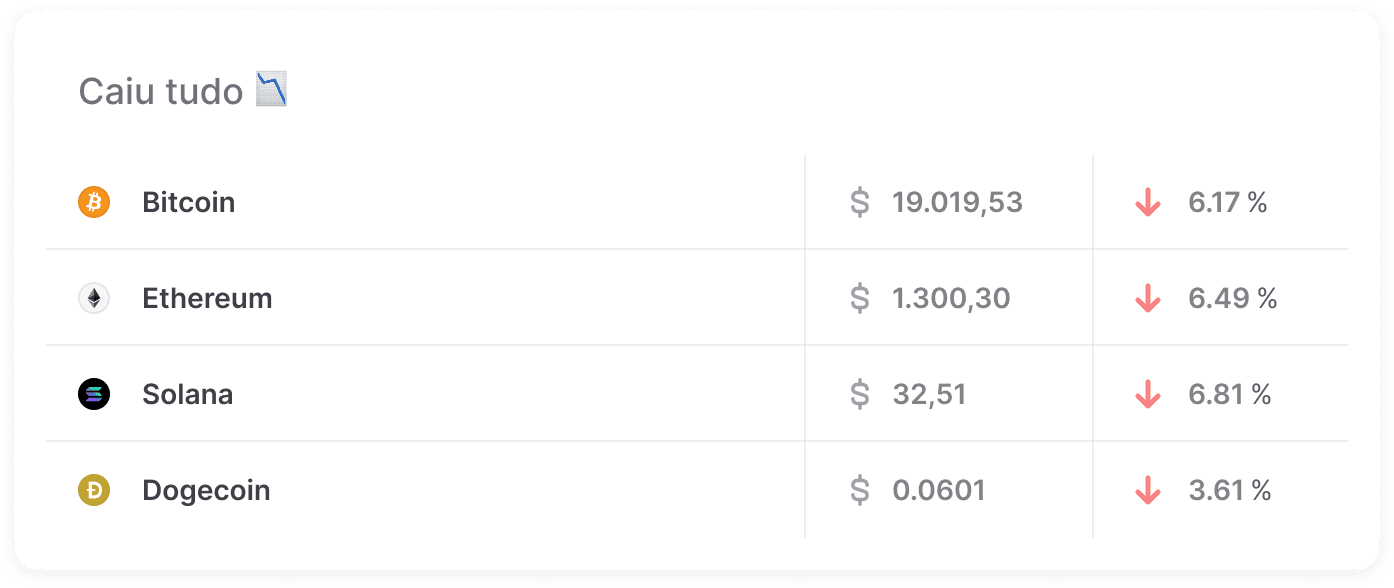Viewport: 1394px width, 588px height.
Task: Select the 1.300,30 price of Ethereum
Action: (950, 297)
